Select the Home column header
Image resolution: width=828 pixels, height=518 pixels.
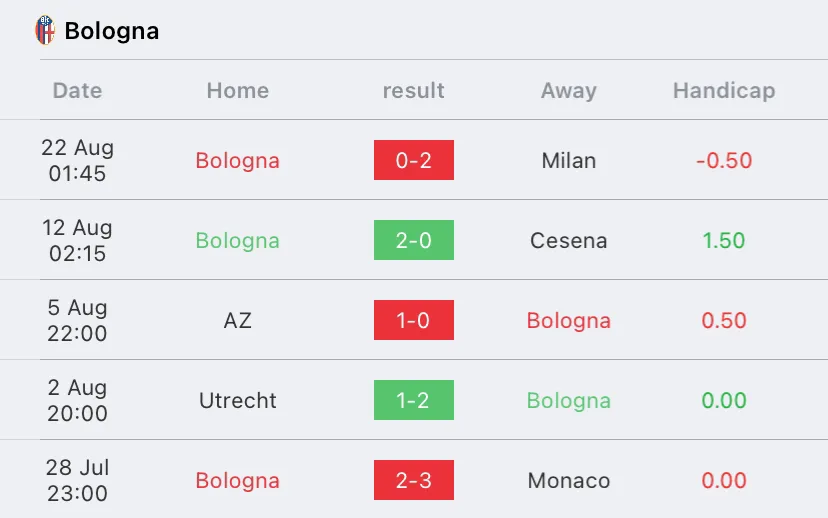pos(238,90)
